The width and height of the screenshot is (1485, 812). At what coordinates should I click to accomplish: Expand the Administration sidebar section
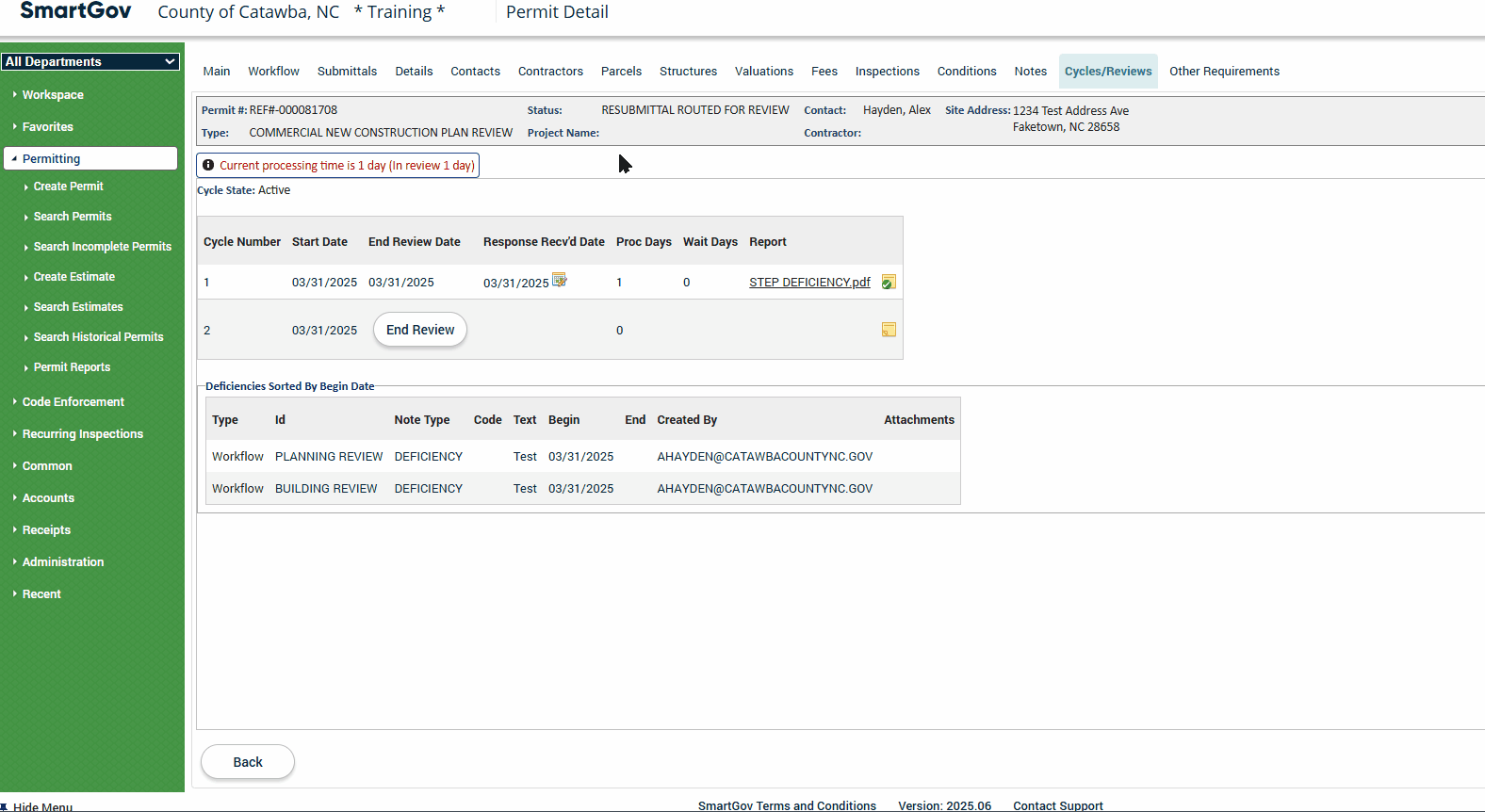[63, 562]
